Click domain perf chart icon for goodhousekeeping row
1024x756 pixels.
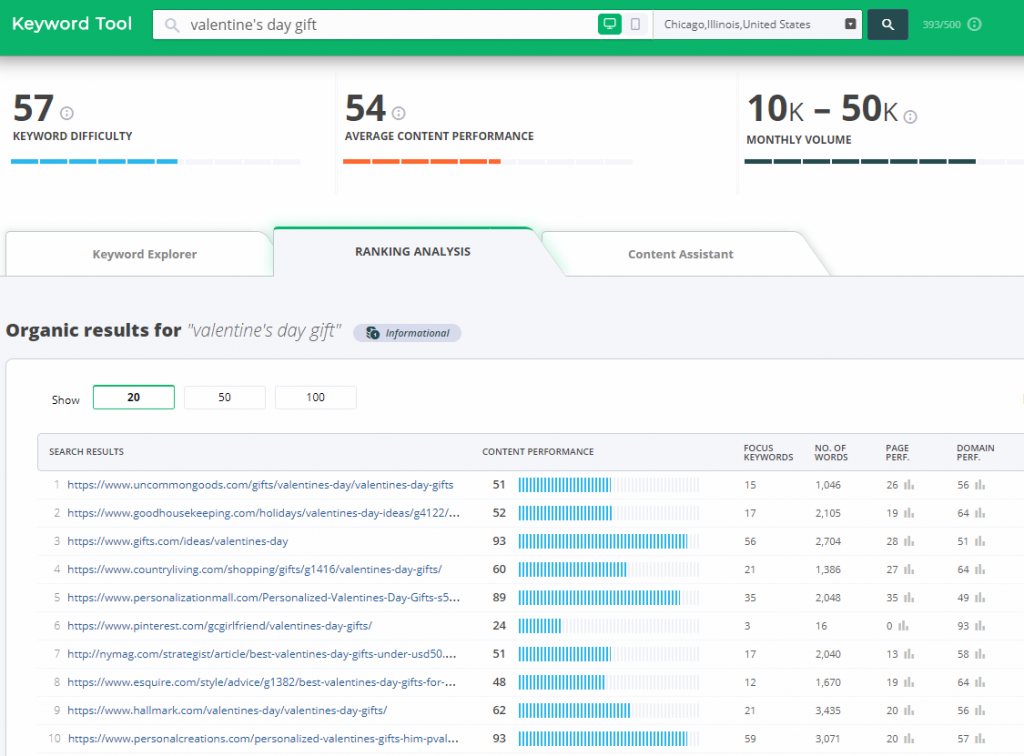click(x=980, y=513)
